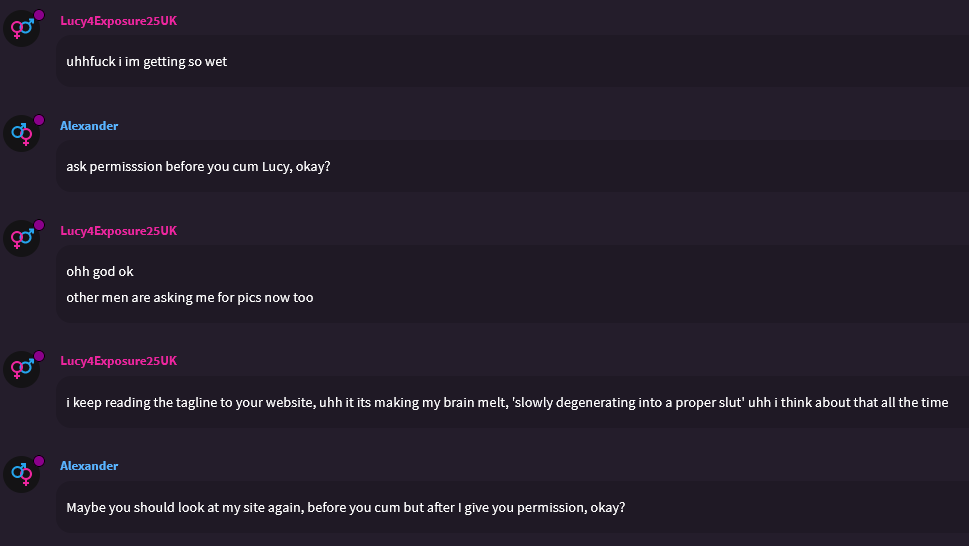Click Lucy4Exposure25UK avatar on the topmost message
This screenshot has width=969, height=546.
[x=21, y=28]
